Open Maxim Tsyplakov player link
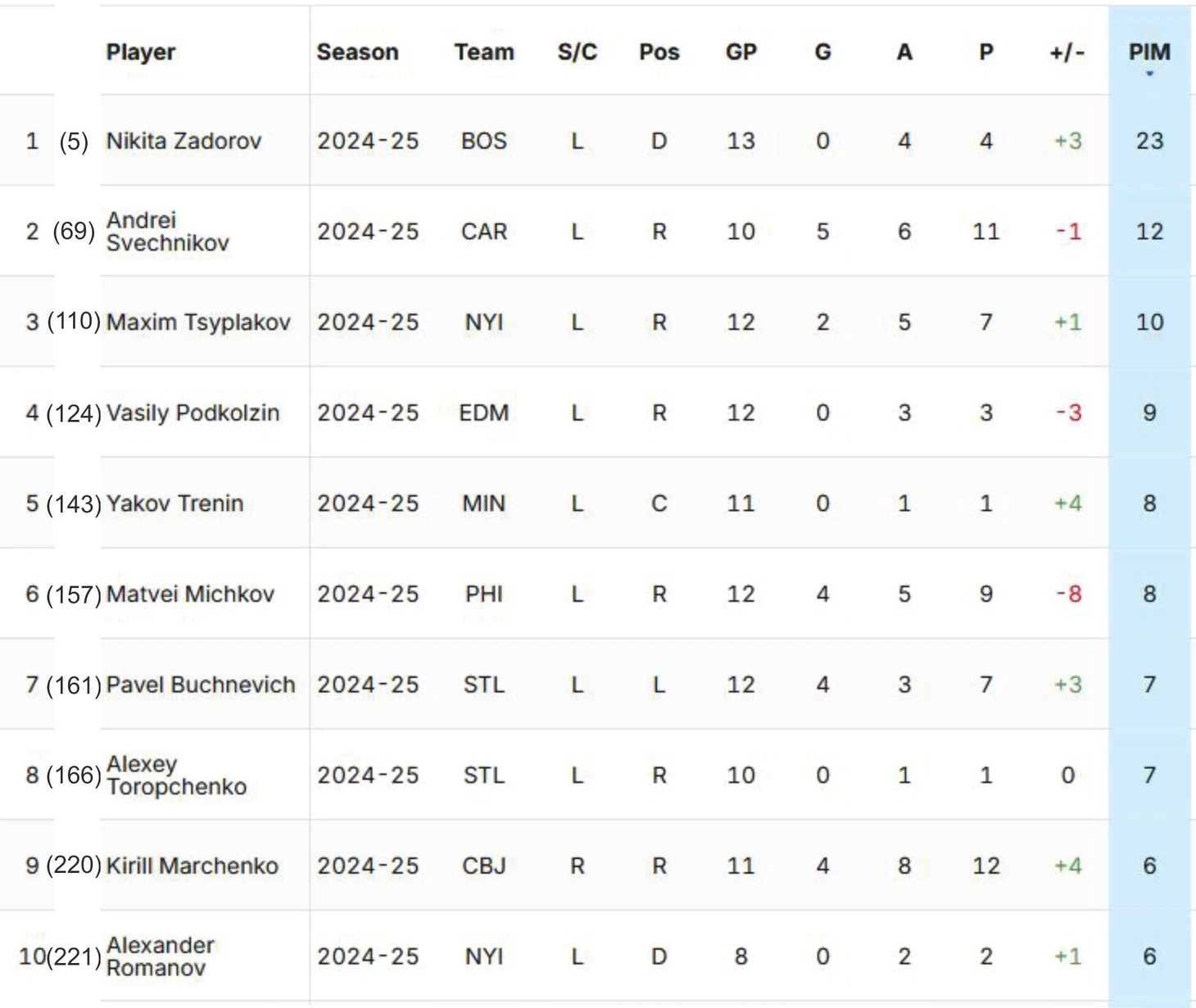Screen dimensions: 1196x1008 coord(198,322)
